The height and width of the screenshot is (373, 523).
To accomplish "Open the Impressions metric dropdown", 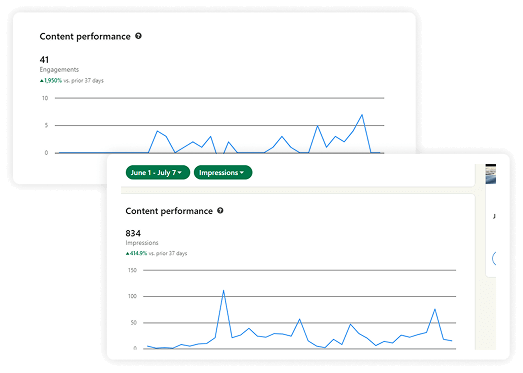I will point(223,172).
